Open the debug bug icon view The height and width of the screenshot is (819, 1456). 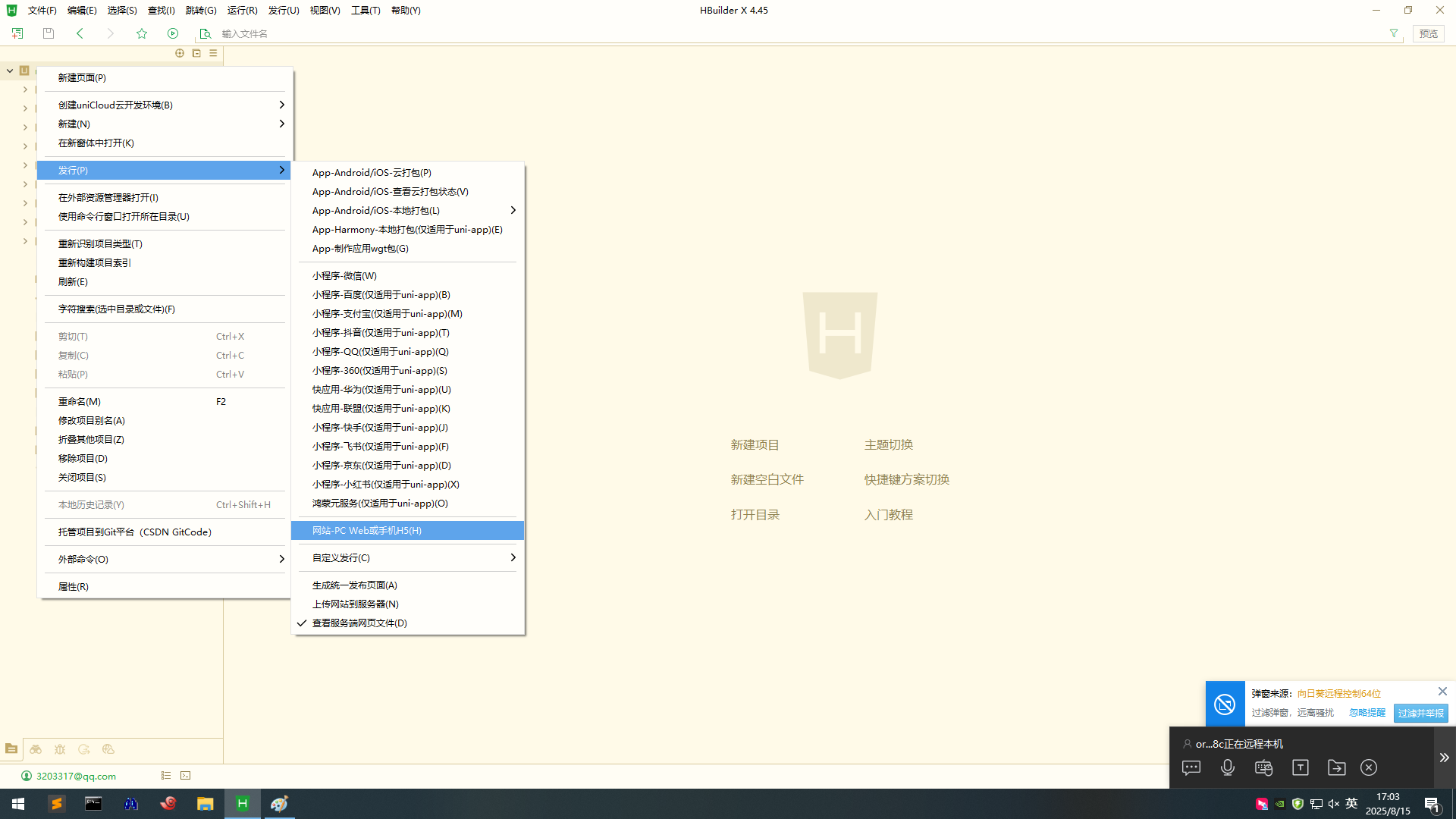pyautogui.click(x=60, y=749)
